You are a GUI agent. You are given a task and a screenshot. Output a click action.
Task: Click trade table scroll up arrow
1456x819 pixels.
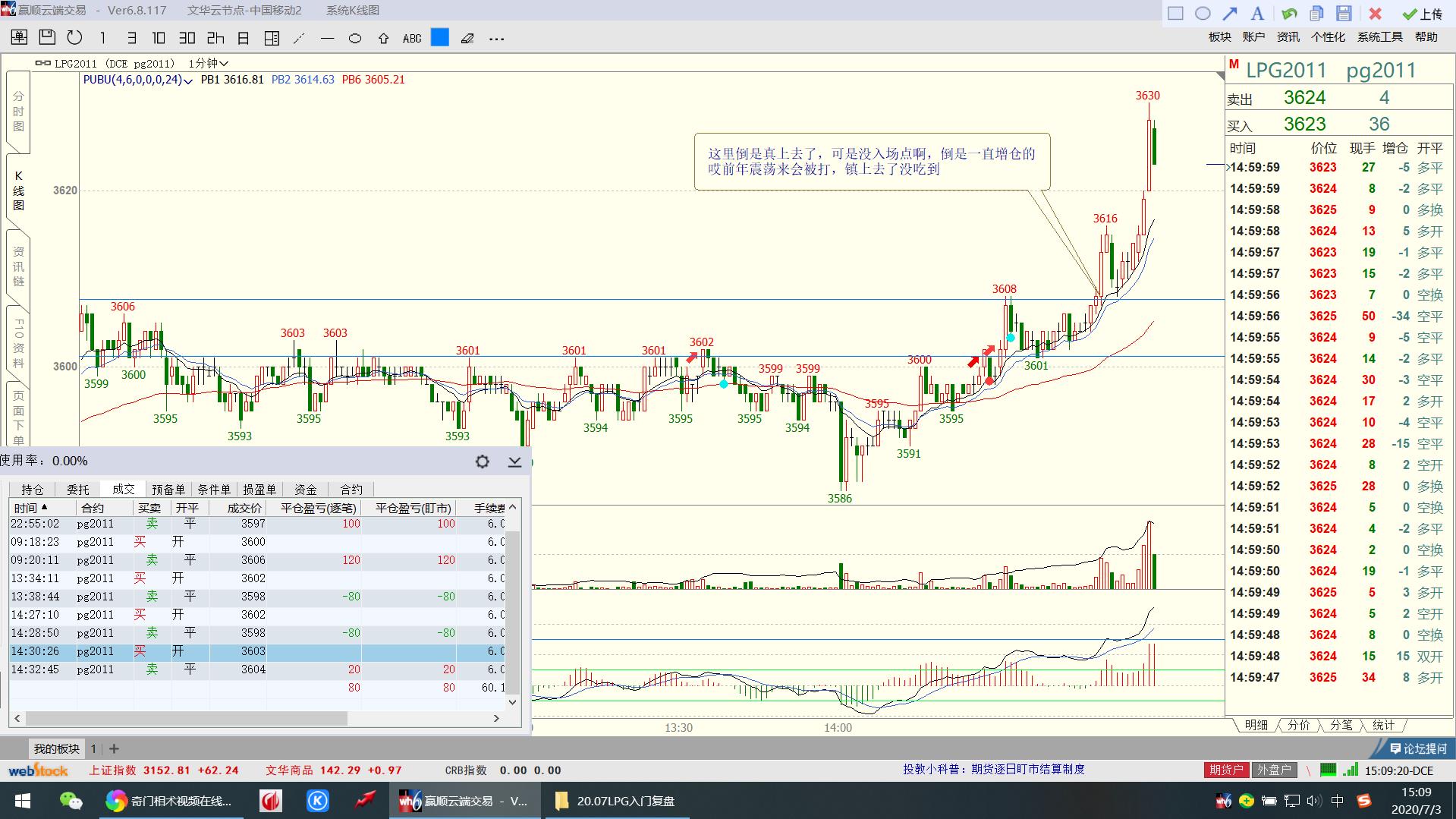coord(513,507)
